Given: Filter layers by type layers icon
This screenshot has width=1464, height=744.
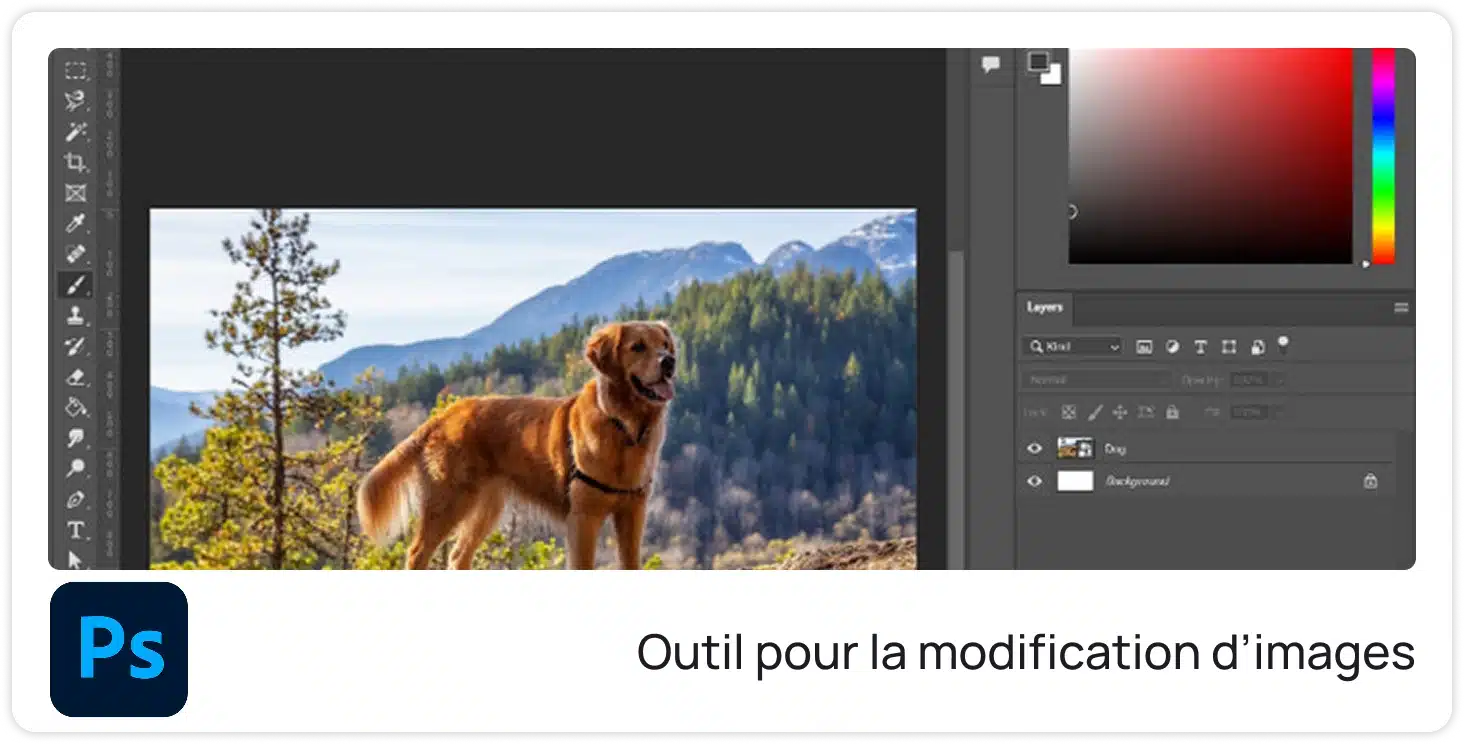Looking at the screenshot, I should click(x=1200, y=347).
